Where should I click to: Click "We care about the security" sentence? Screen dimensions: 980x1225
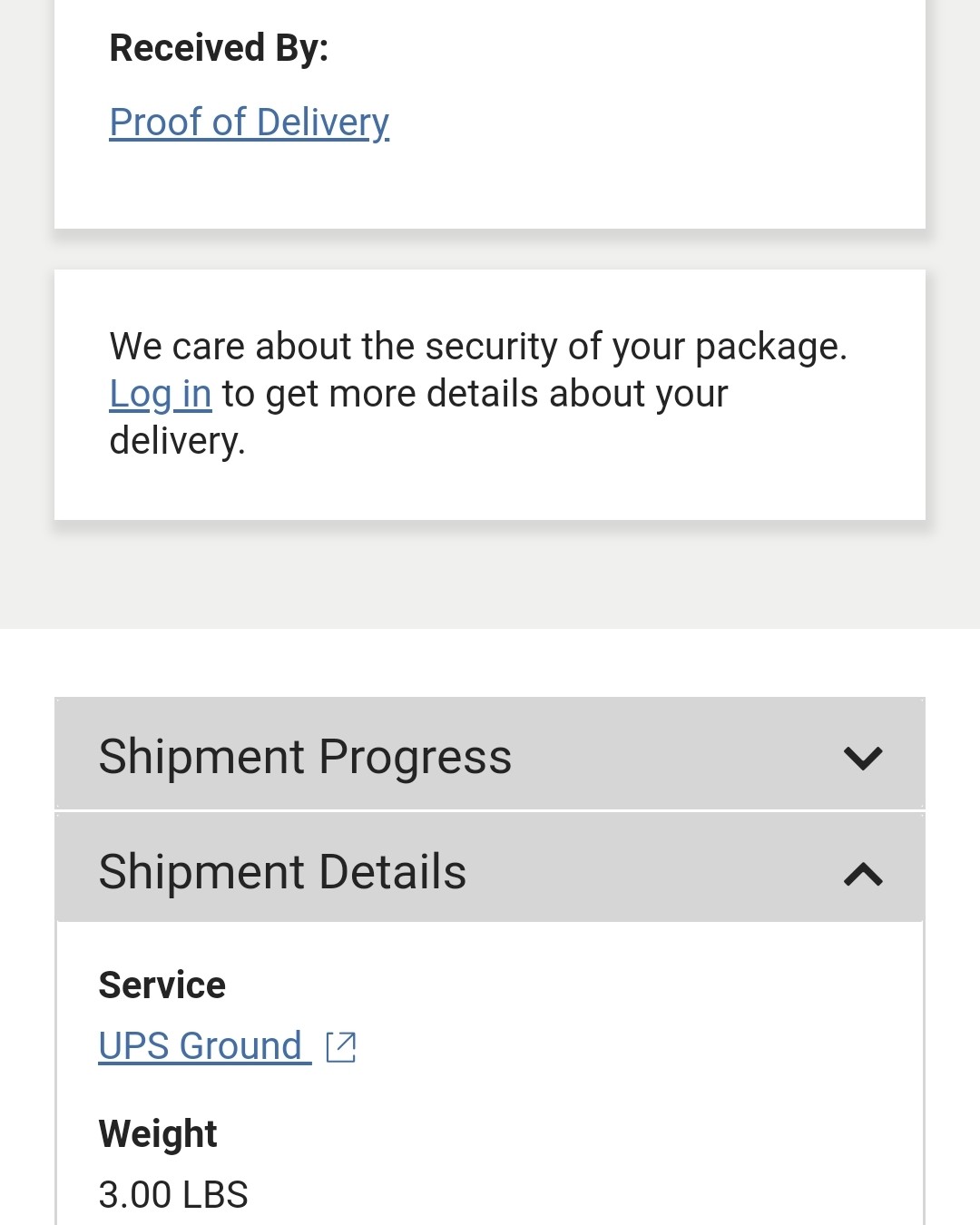point(478,347)
